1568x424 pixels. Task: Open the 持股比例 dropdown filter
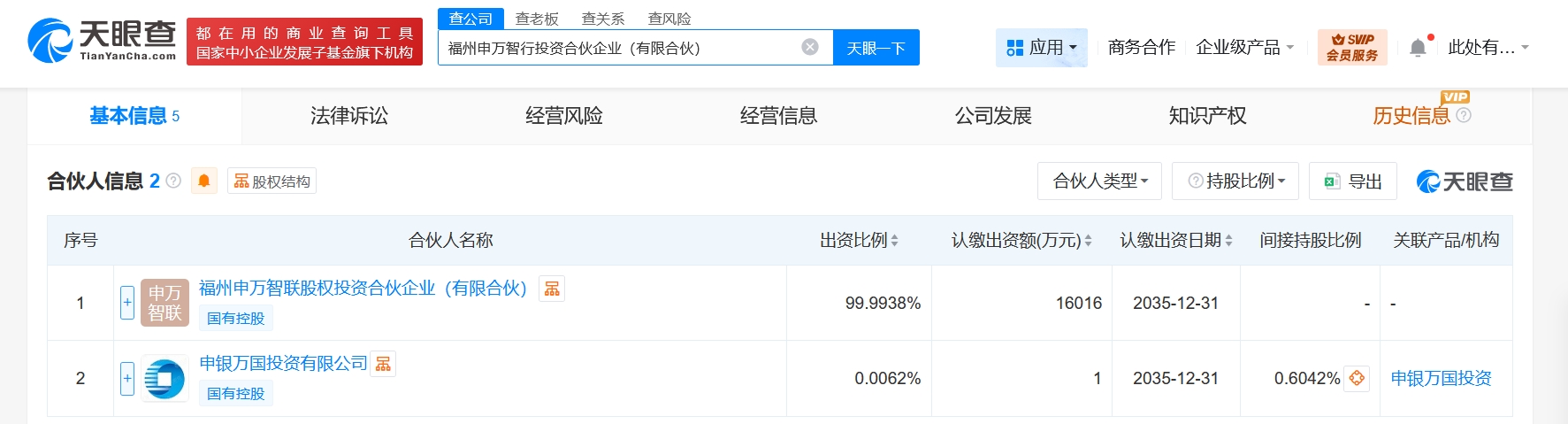click(1235, 181)
